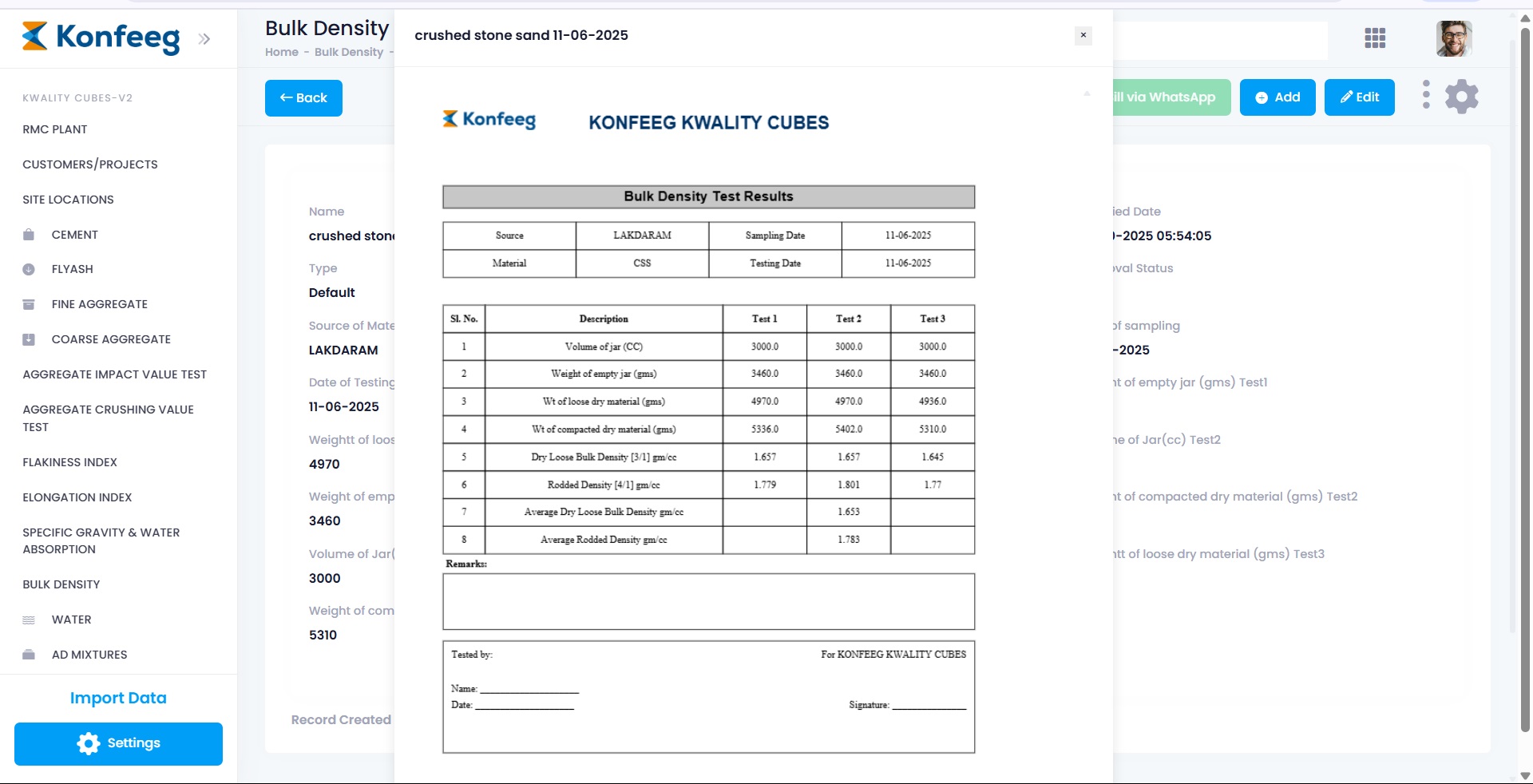1533x784 pixels.
Task: Click the Water waves icon in sidebar
Action: coord(29,620)
